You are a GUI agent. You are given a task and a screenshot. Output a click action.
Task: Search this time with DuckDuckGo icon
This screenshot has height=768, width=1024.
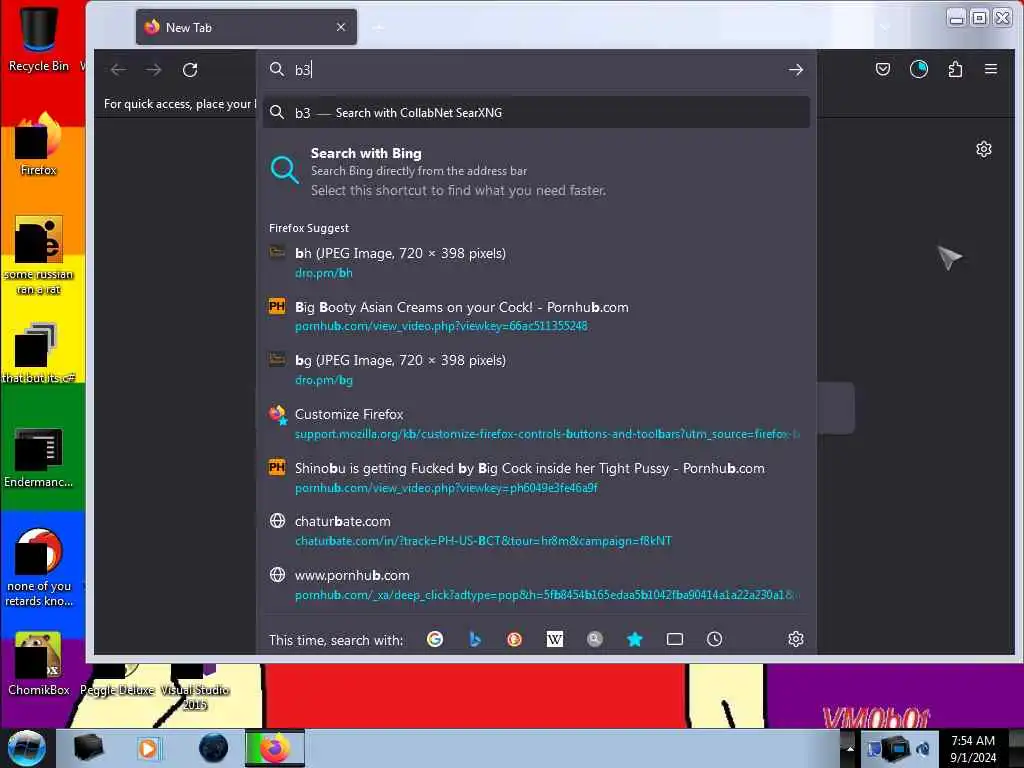coord(515,639)
